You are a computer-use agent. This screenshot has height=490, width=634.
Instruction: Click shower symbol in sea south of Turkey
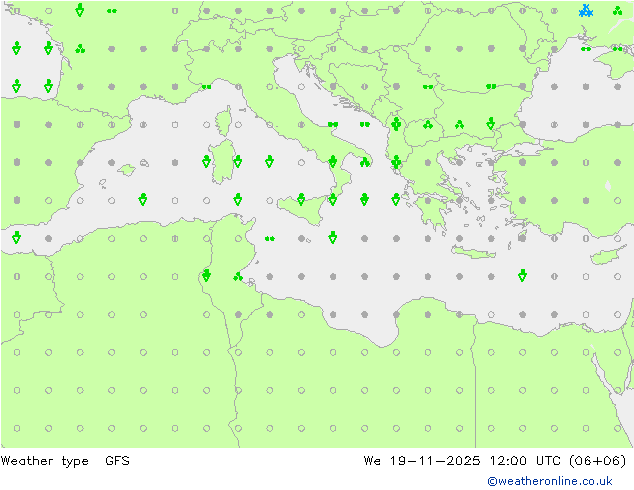click(x=522, y=275)
